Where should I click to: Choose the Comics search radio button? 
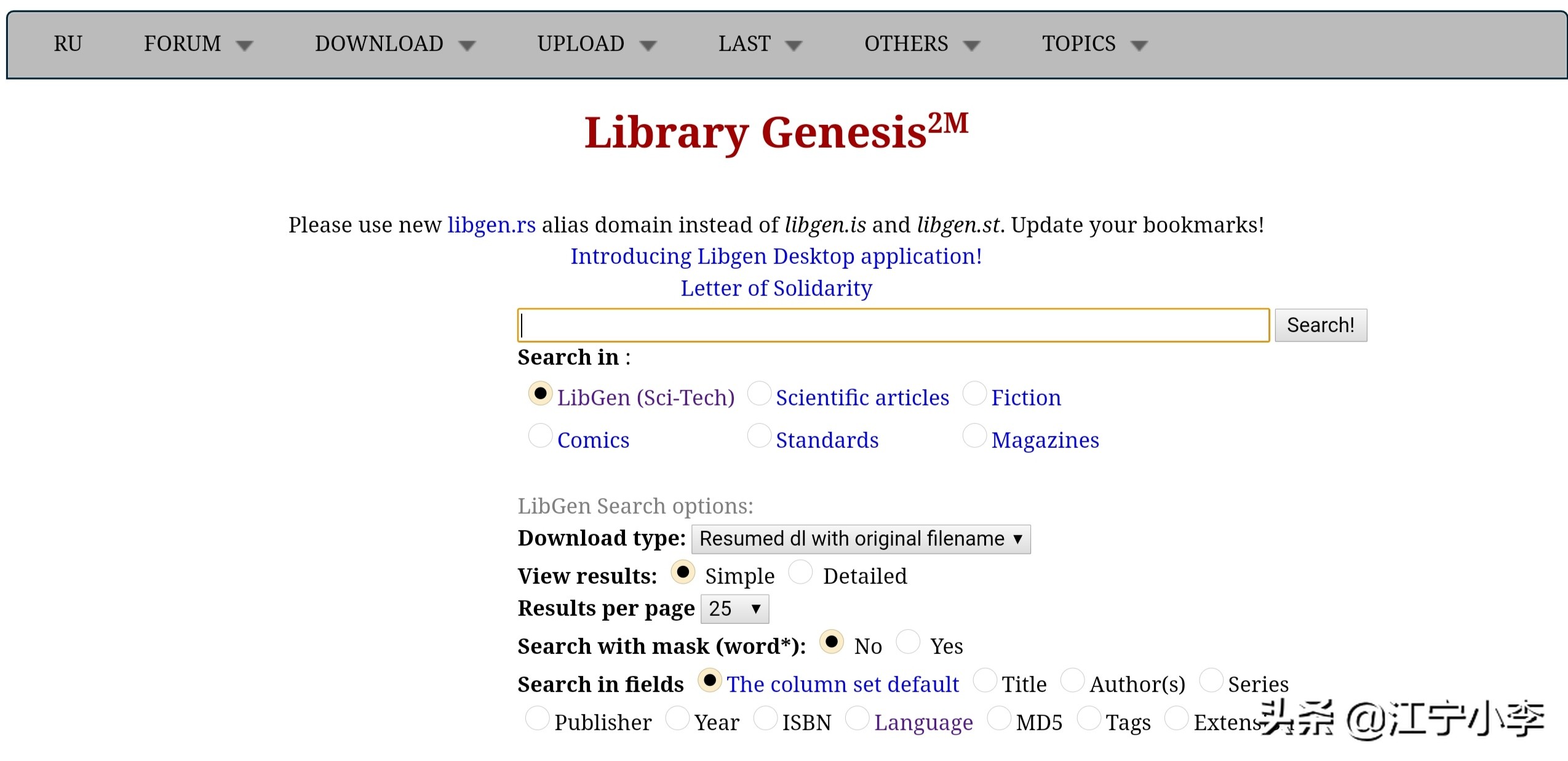click(x=540, y=436)
